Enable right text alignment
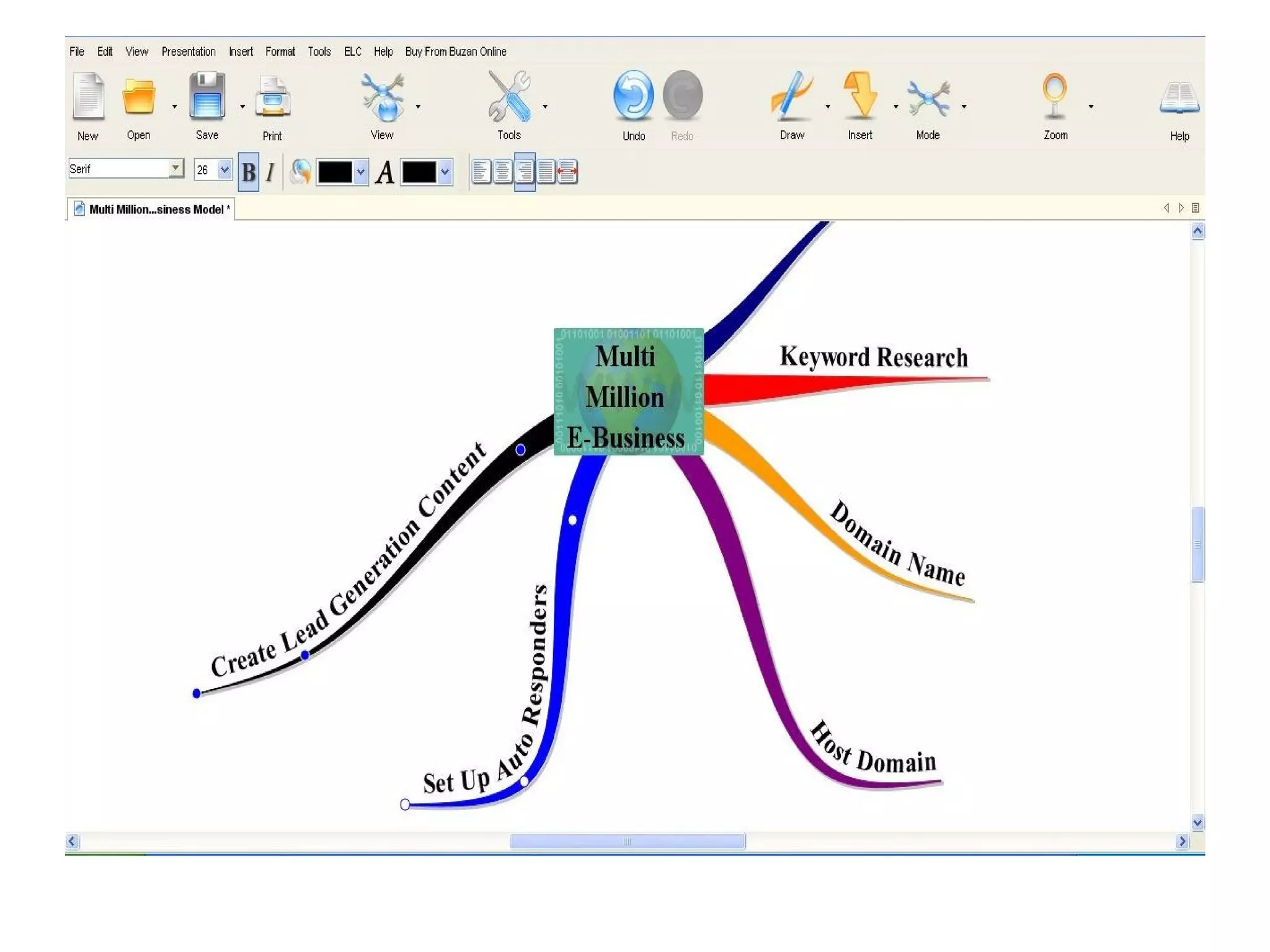 point(525,172)
